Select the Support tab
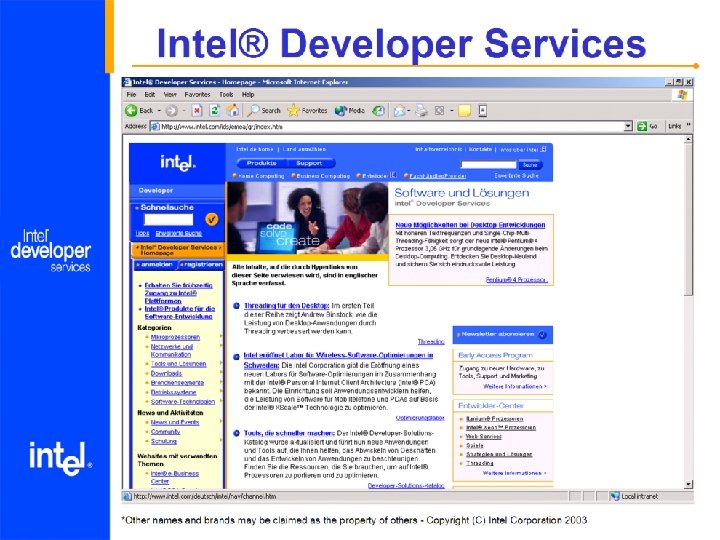720x540 pixels. click(x=309, y=163)
